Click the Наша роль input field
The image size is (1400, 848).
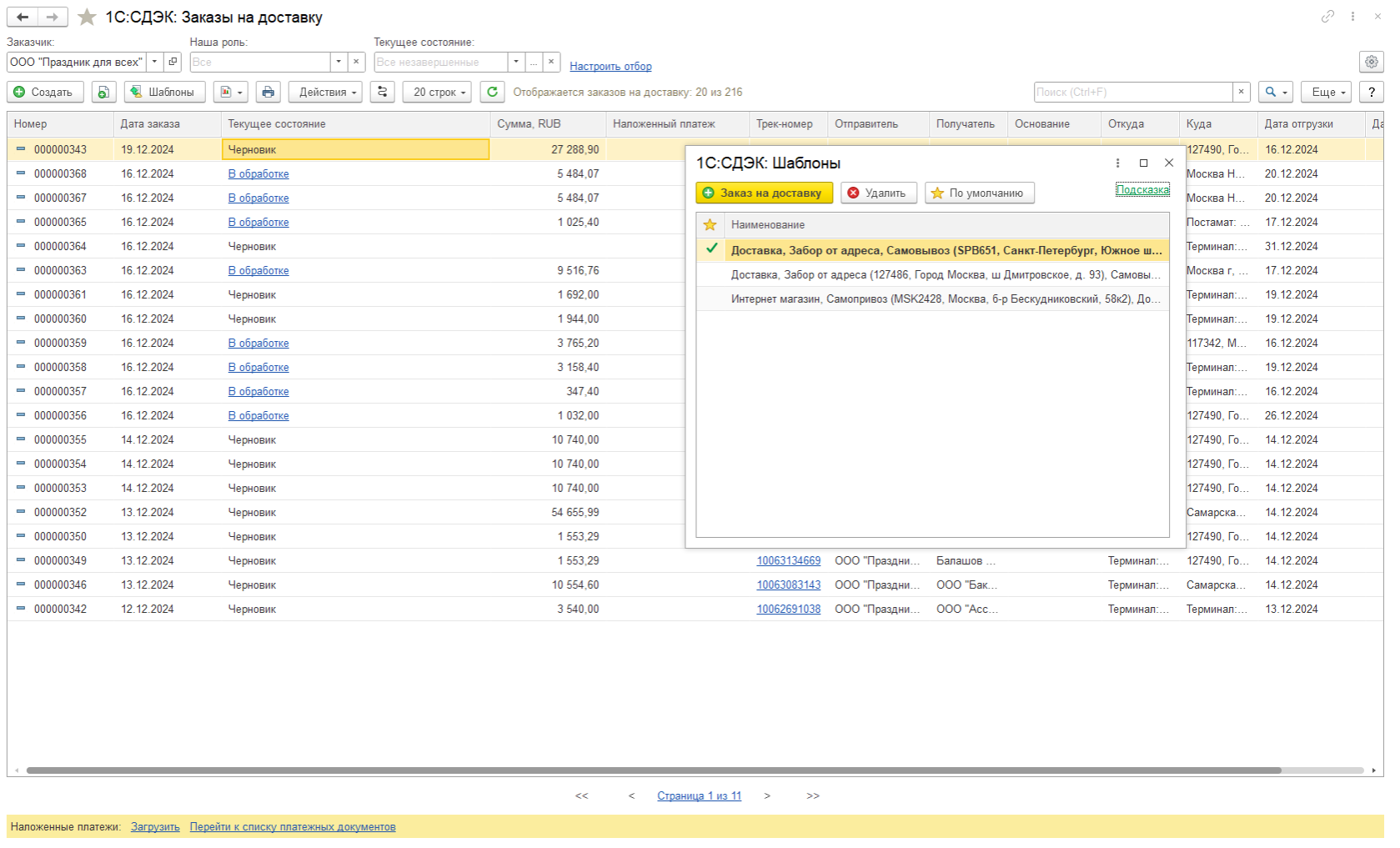(x=260, y=62)
